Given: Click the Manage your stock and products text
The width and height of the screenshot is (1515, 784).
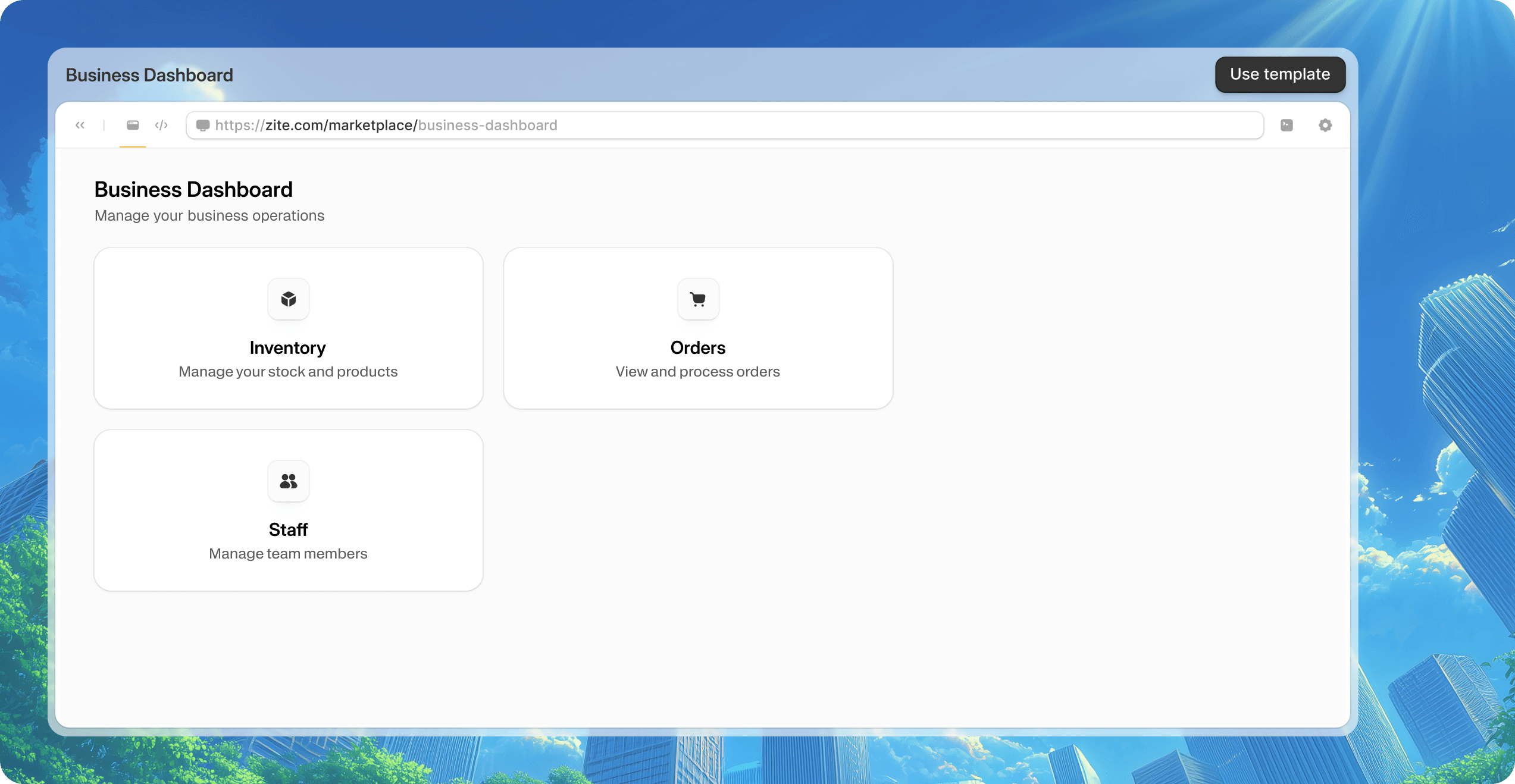Looking at the screenshot, I should [x=287, y=372].
